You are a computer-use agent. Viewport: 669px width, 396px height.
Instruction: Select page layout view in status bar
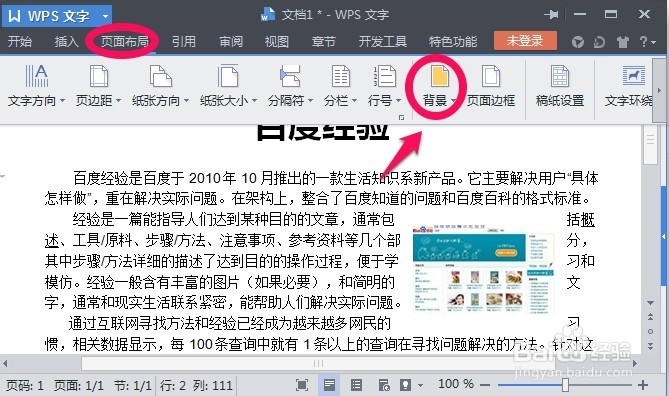click(329, 385)
